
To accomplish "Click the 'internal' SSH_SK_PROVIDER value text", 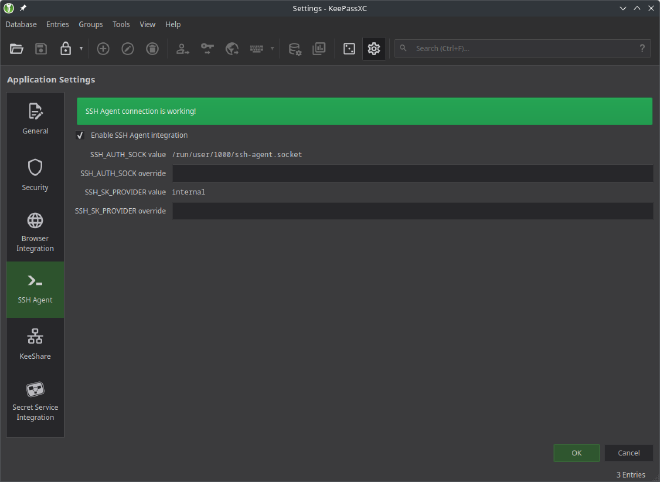I will tap(189, 192).
